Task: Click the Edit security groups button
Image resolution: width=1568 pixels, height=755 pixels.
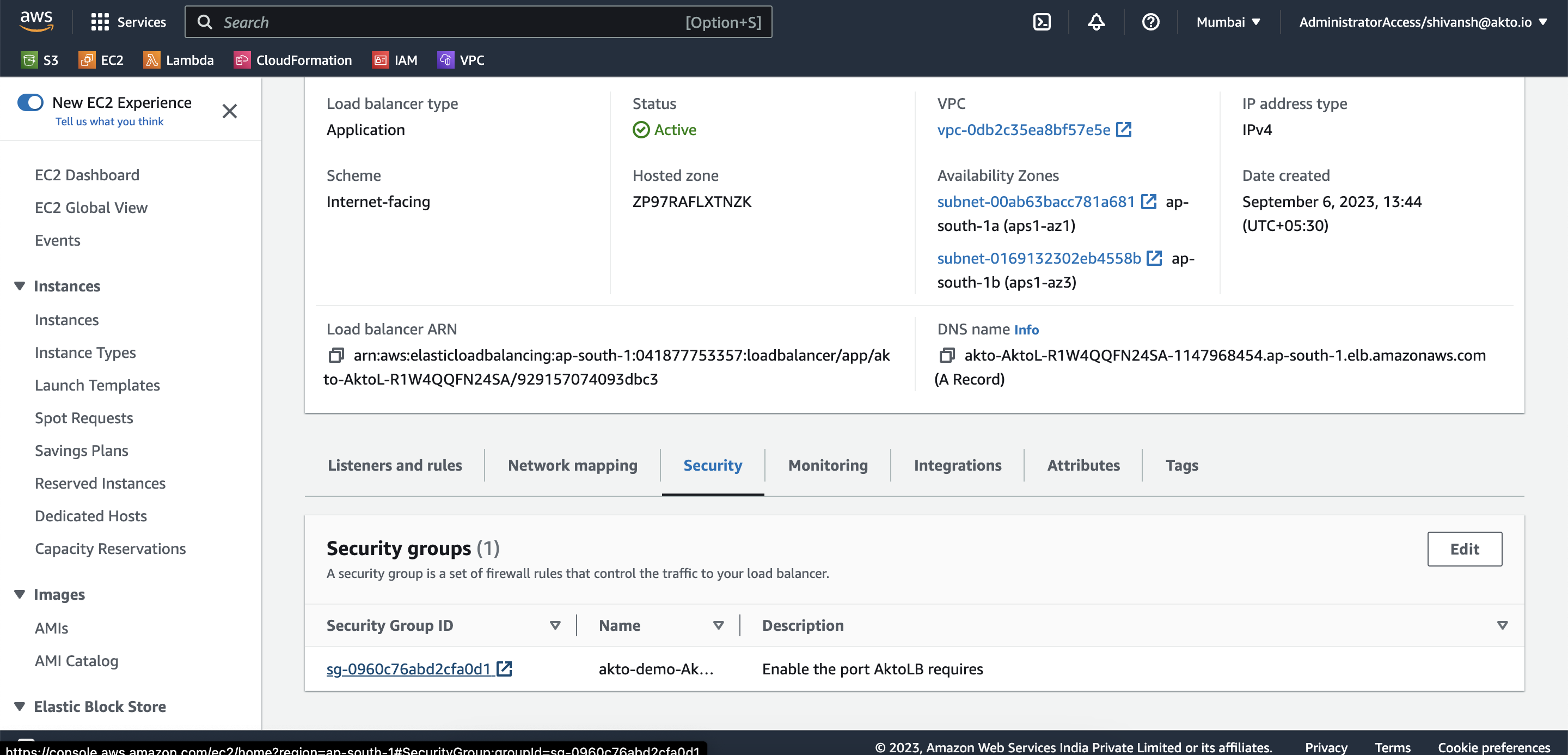Action: tap(1464, 549)
